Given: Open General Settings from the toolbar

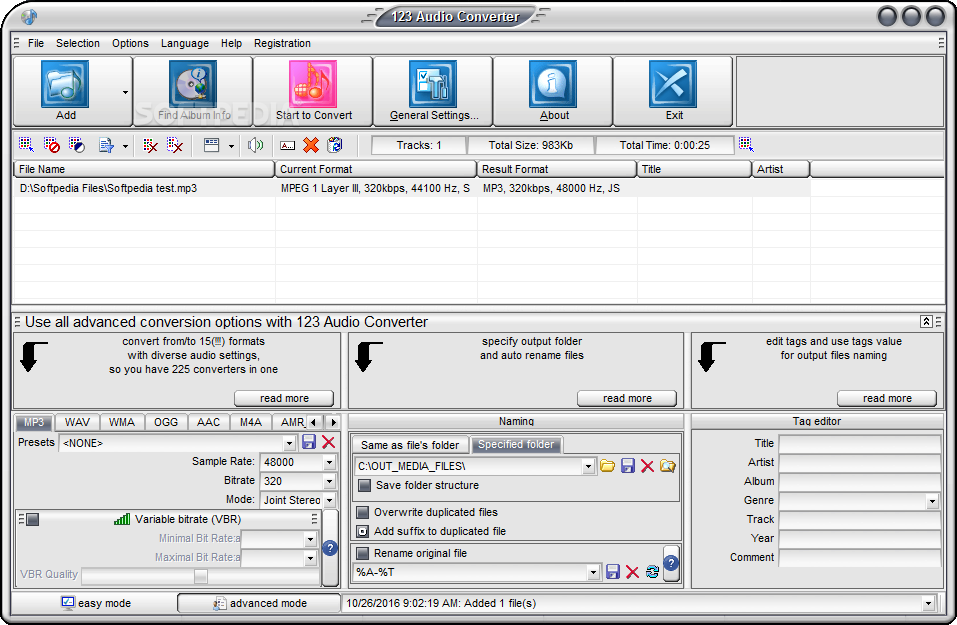Looking at the screenshot, I should (x=433, y=84).
